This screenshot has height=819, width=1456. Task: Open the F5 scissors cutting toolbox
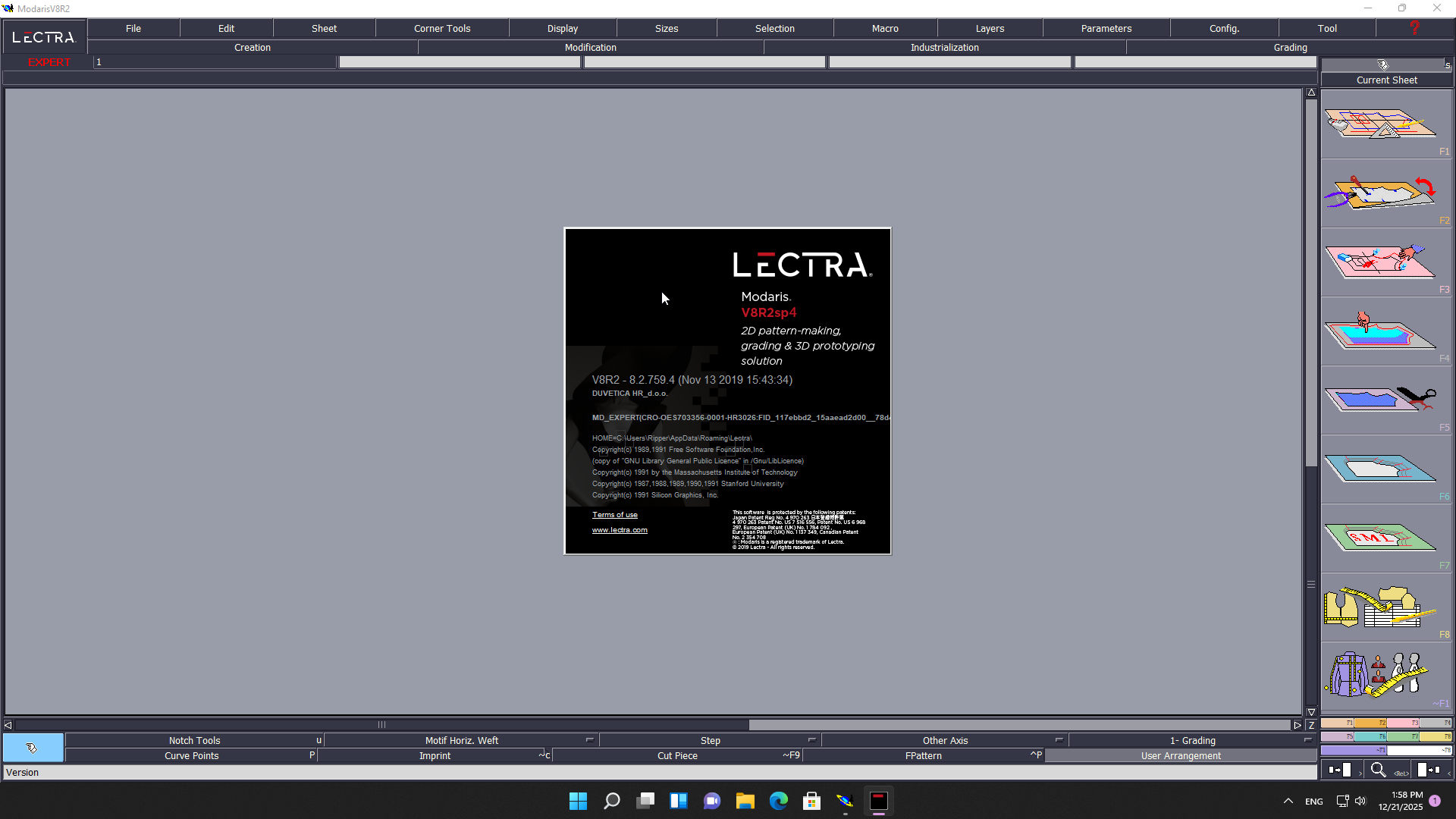[x=1380, y=399]
